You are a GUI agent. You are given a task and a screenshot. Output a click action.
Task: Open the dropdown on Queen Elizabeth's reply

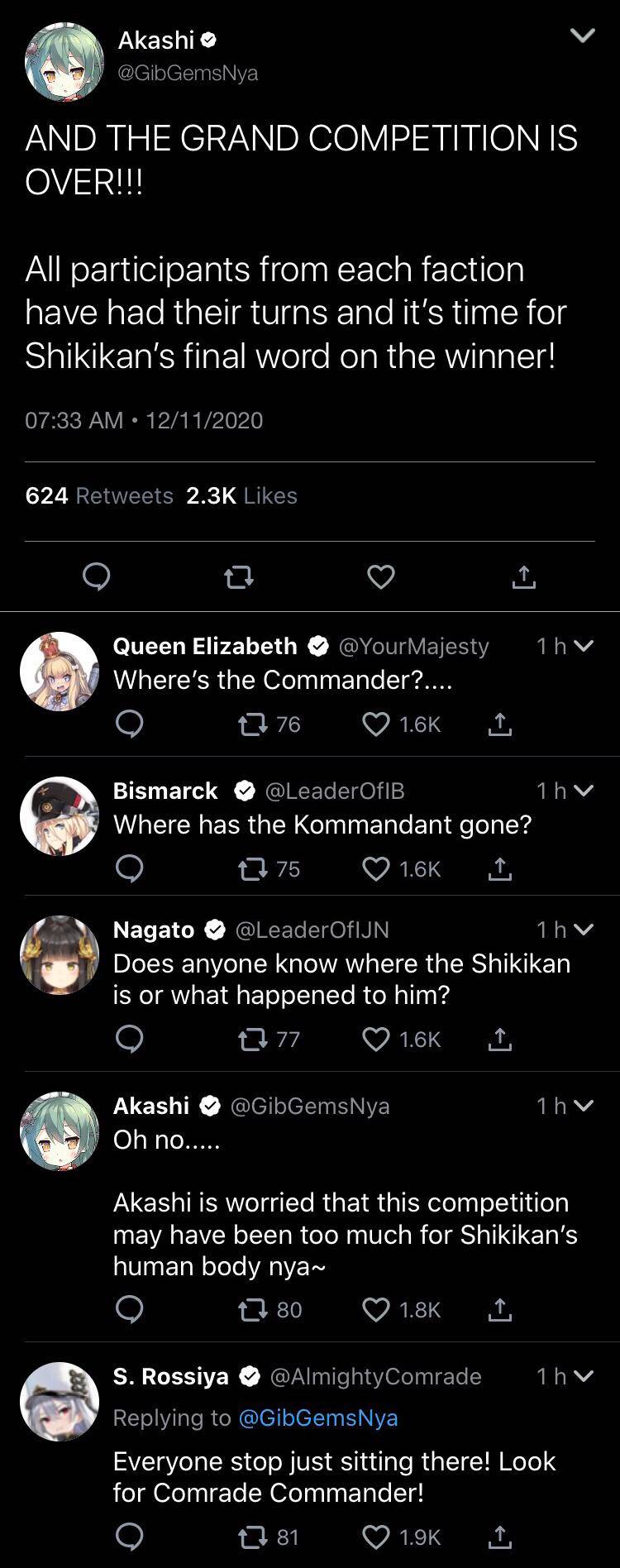coord(587,646)
